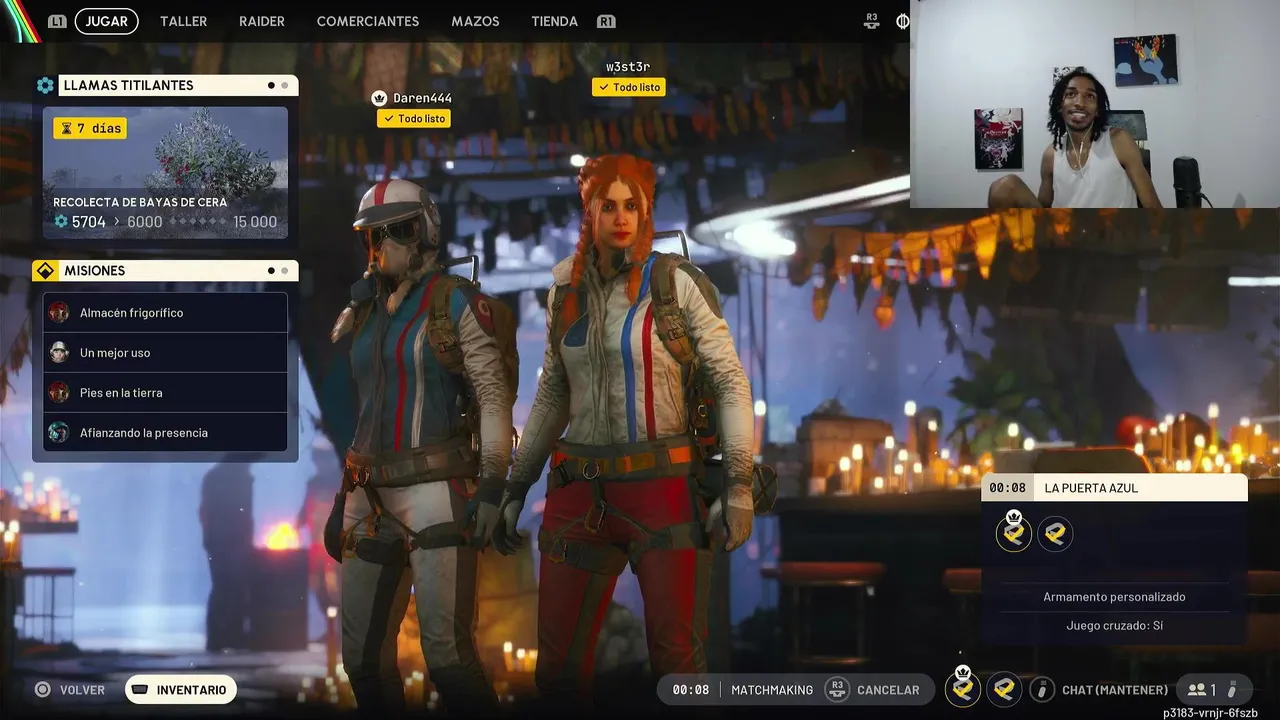Open the MISIONES panel header
Screen dimensions: 1280x720
[x=178, y=271]
